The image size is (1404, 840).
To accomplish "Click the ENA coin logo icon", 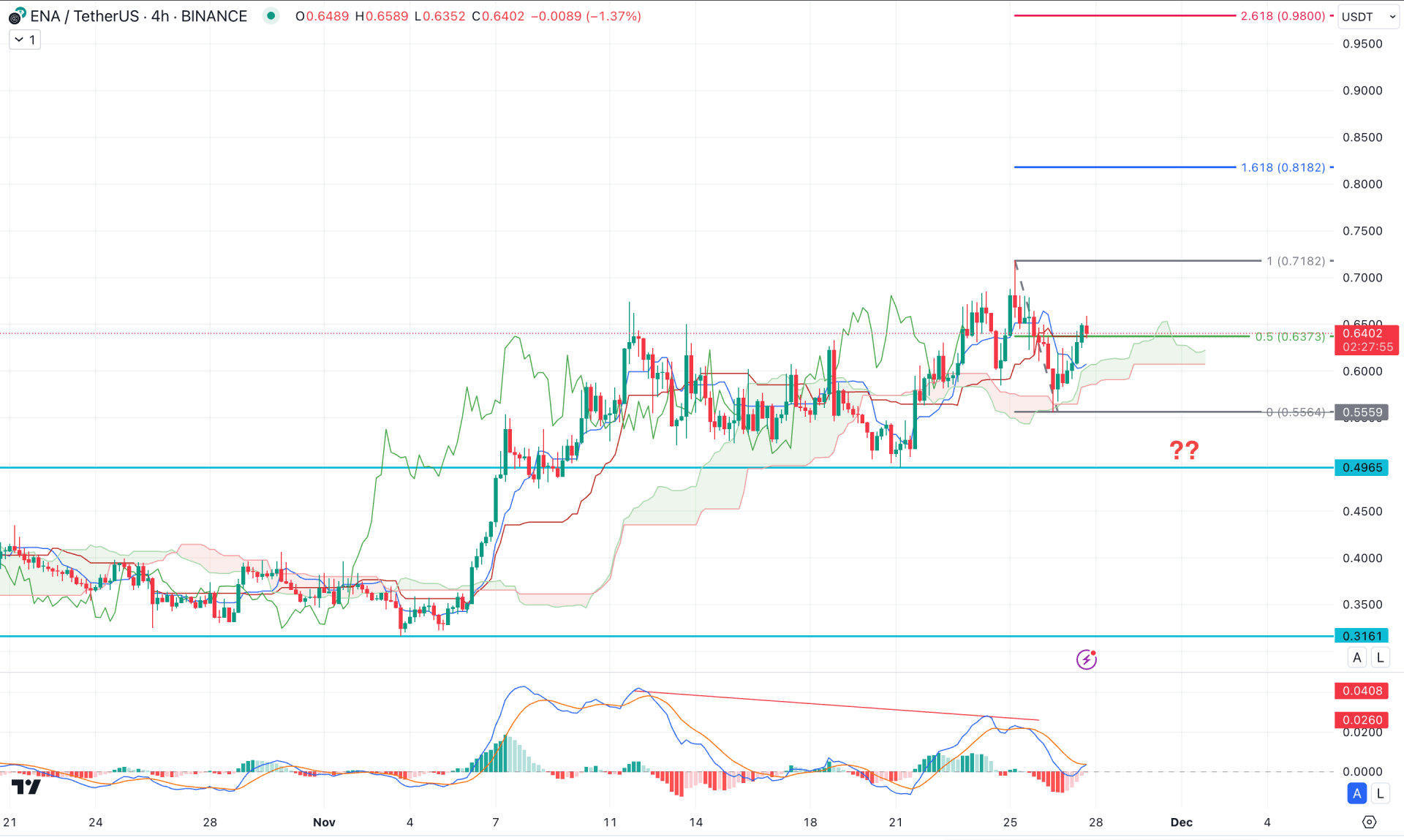I will (16, 16).
